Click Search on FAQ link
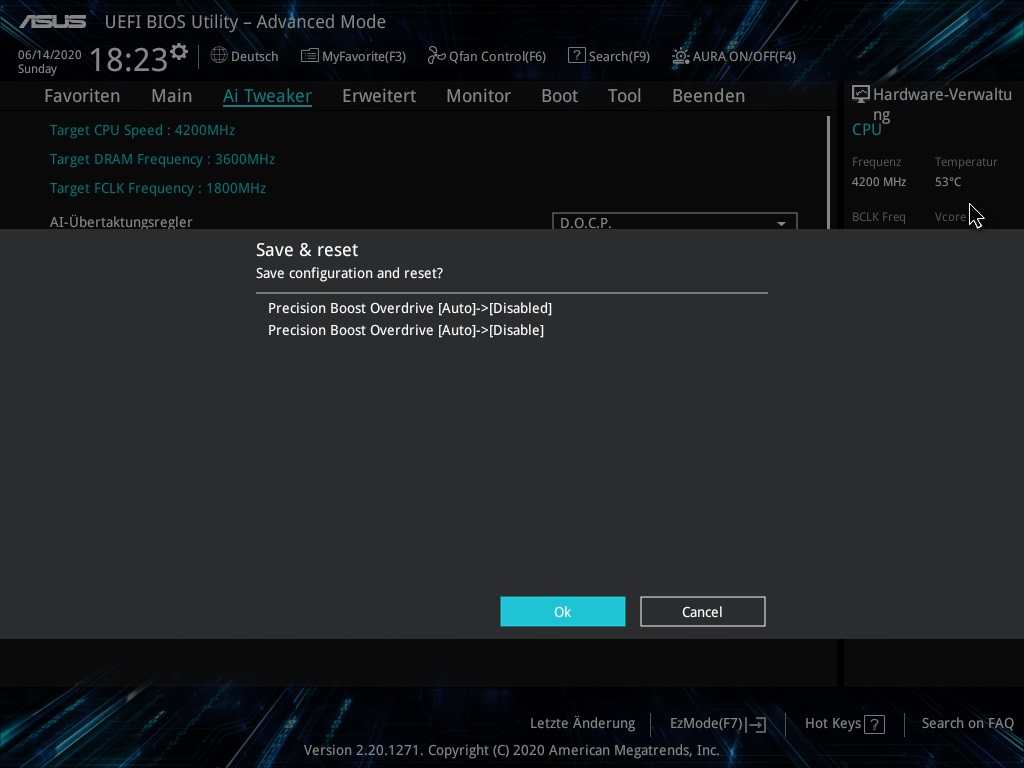 point(967,724)
